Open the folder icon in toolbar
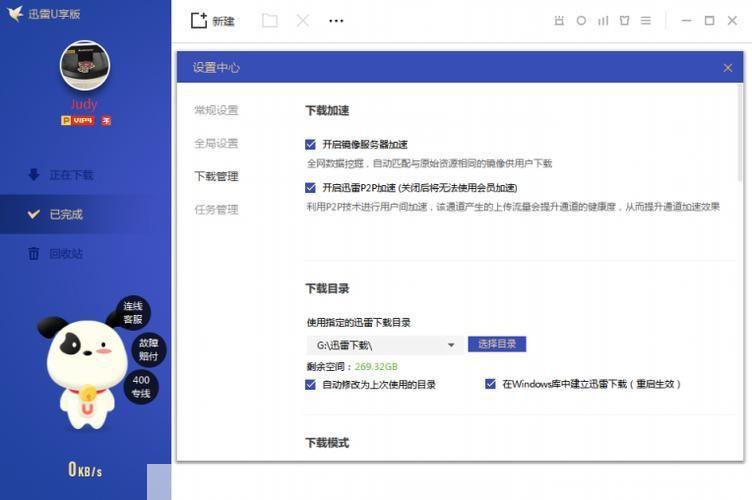The height and width of the screenshot is (500, 752). coord(270,21)
